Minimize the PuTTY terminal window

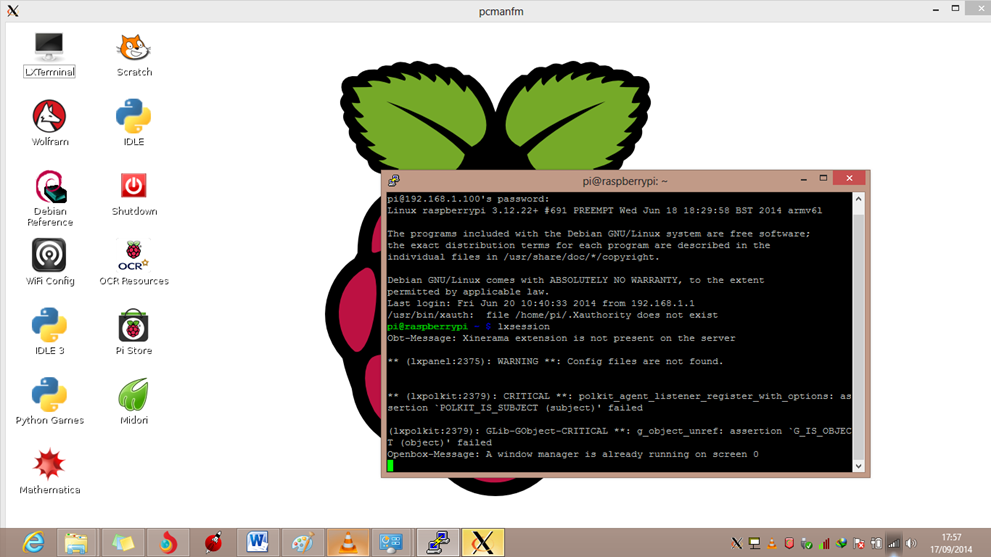coord(803,179)
